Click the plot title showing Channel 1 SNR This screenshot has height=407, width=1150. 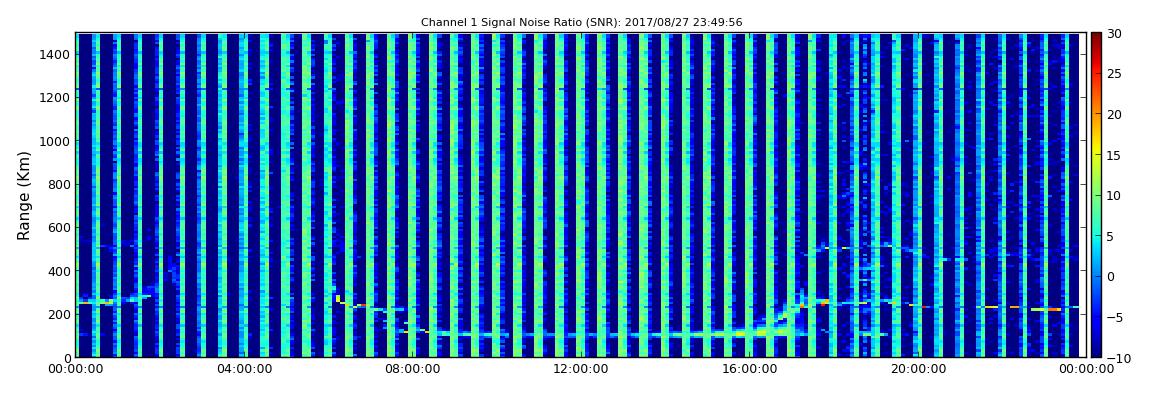pos(582,23)
